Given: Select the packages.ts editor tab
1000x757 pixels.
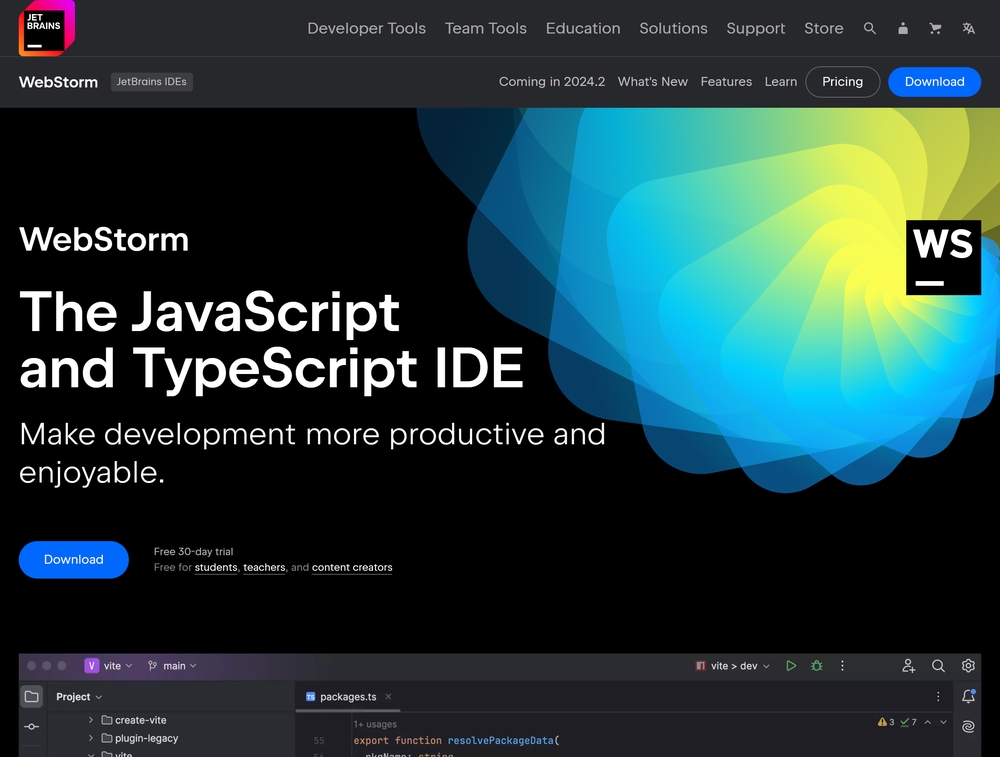Looking at the screenshot, I should coord(348,696).
